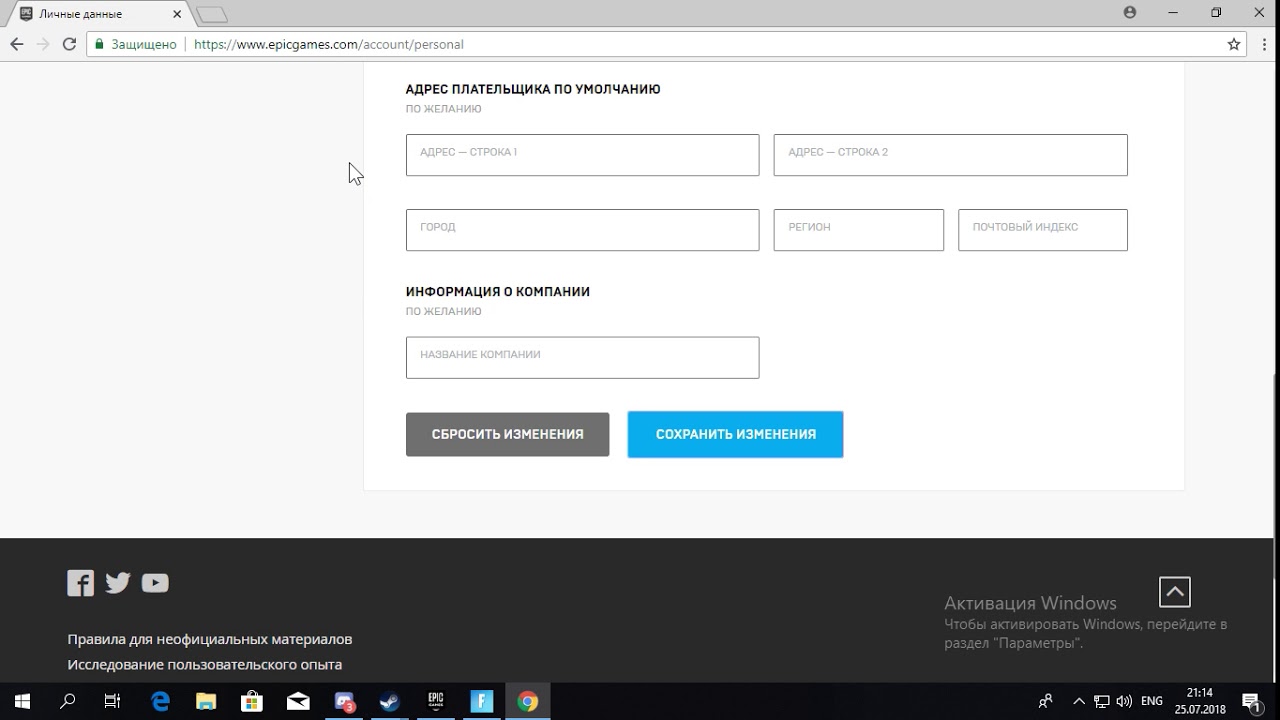Switch the ENG input language indicator

click(x=1152, y=701)
